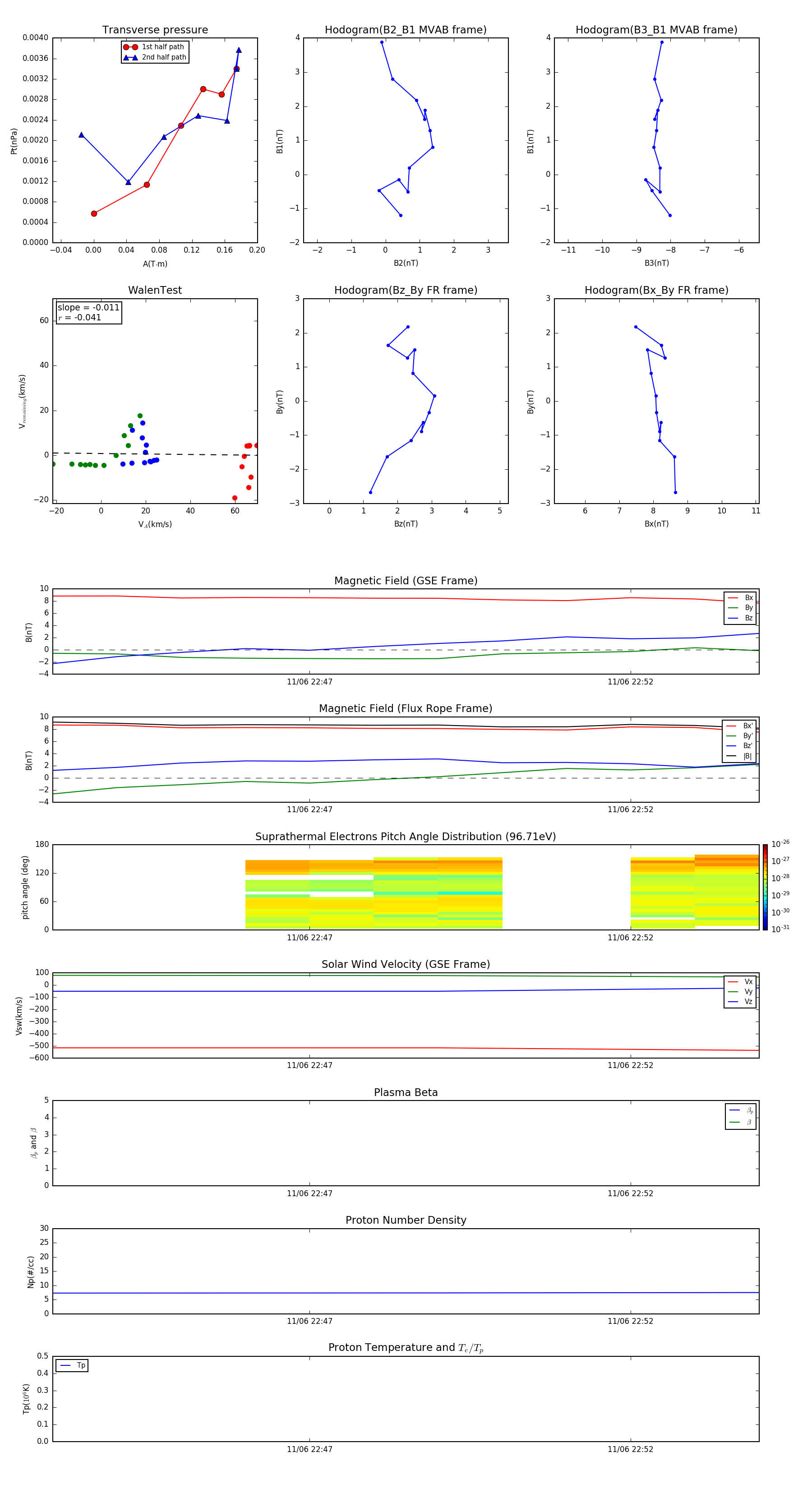Click the 'Plasma Beta' plot title
This screenshot has width=812, height=1489.
406,1092
